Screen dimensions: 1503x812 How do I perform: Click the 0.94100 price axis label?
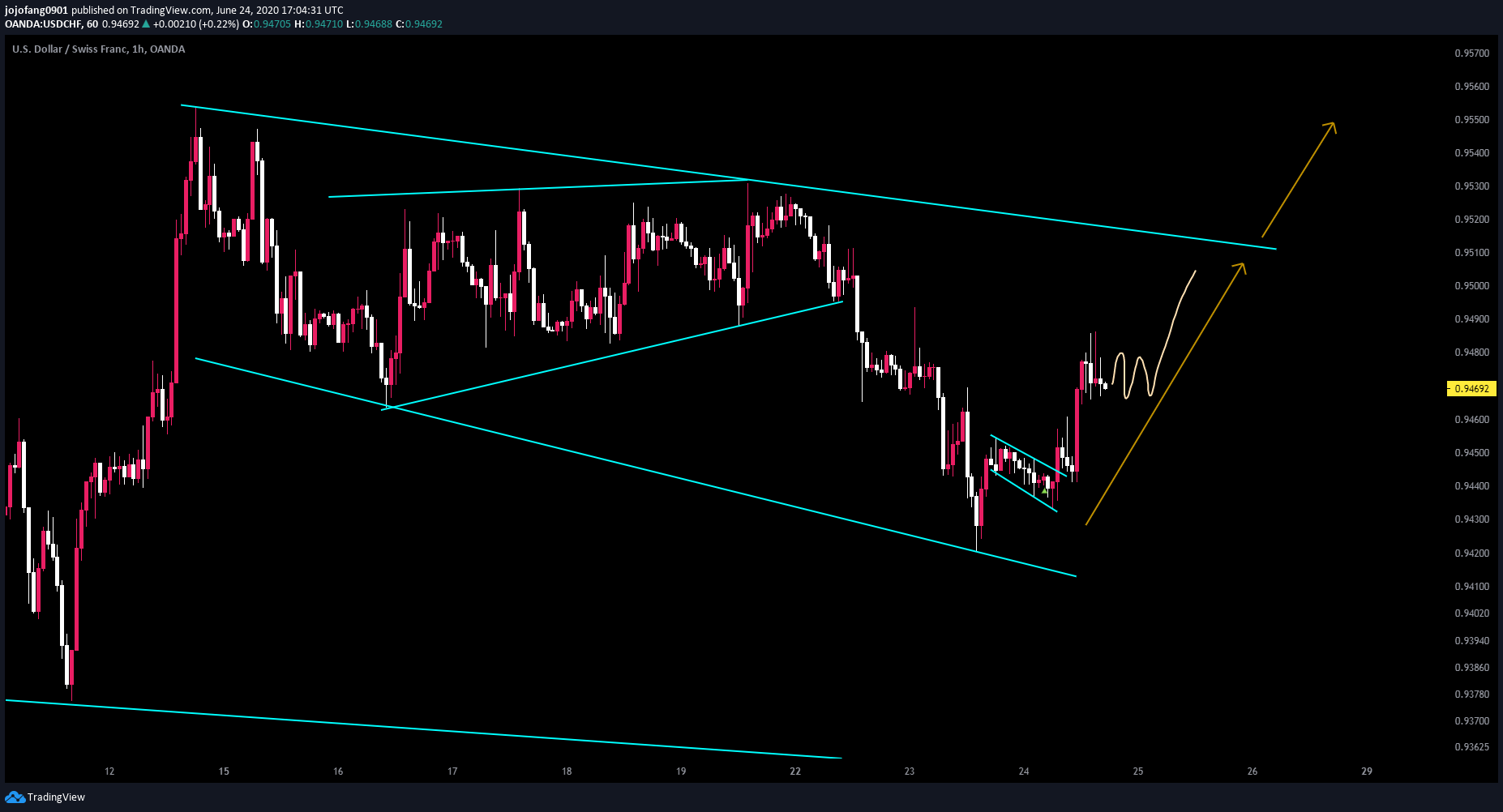pos(1472,587)
